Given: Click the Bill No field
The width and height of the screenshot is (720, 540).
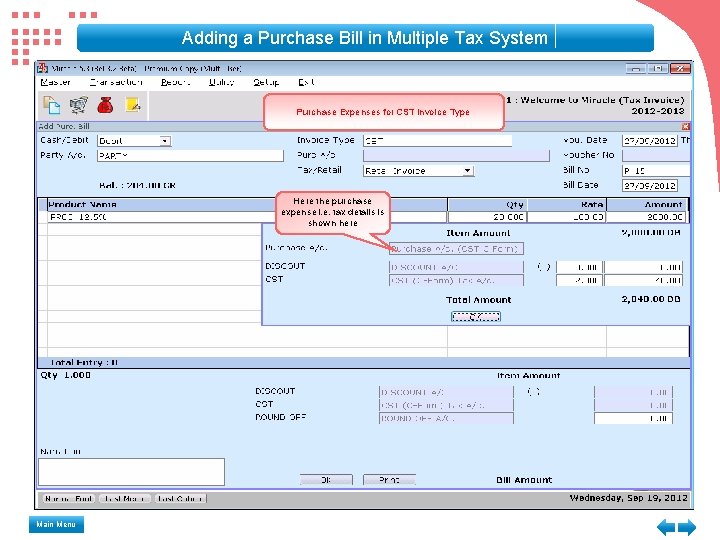Looking at the screenshot, I should point(656,171).
